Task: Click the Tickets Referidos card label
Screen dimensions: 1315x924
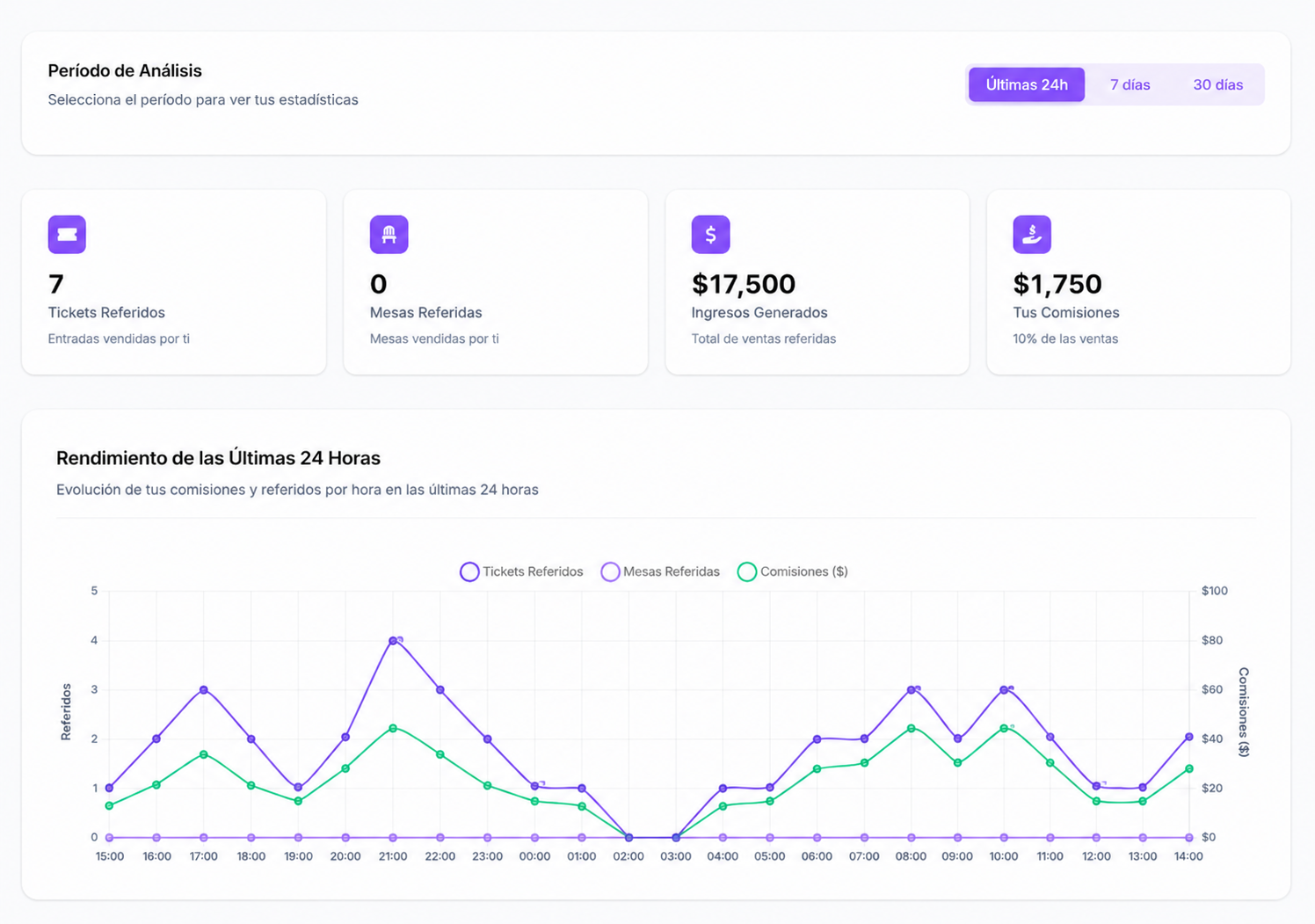Action: (x=106, y=313)
